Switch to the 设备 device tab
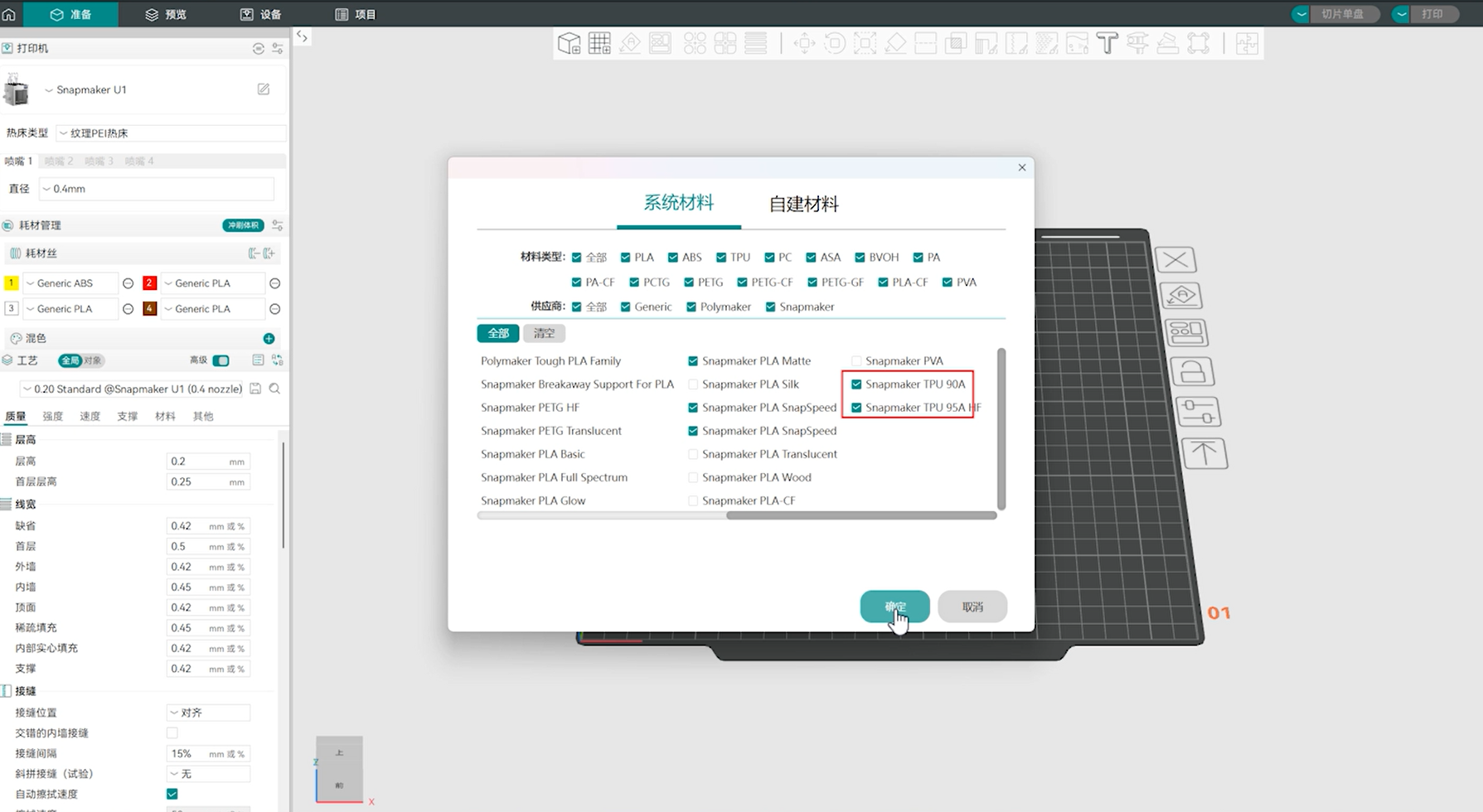 [261, 14]
